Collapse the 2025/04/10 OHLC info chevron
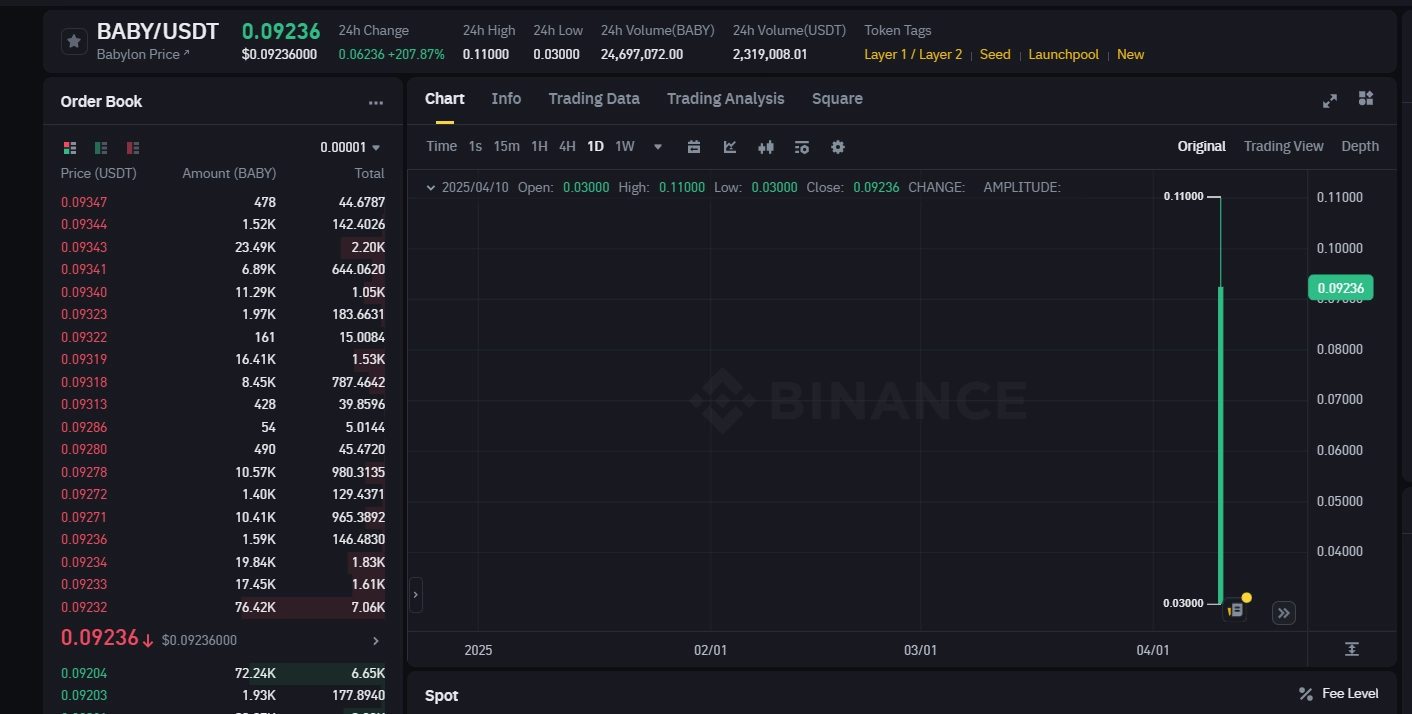This screenshot has width=1412, height=714. click(x=431, y=187)
